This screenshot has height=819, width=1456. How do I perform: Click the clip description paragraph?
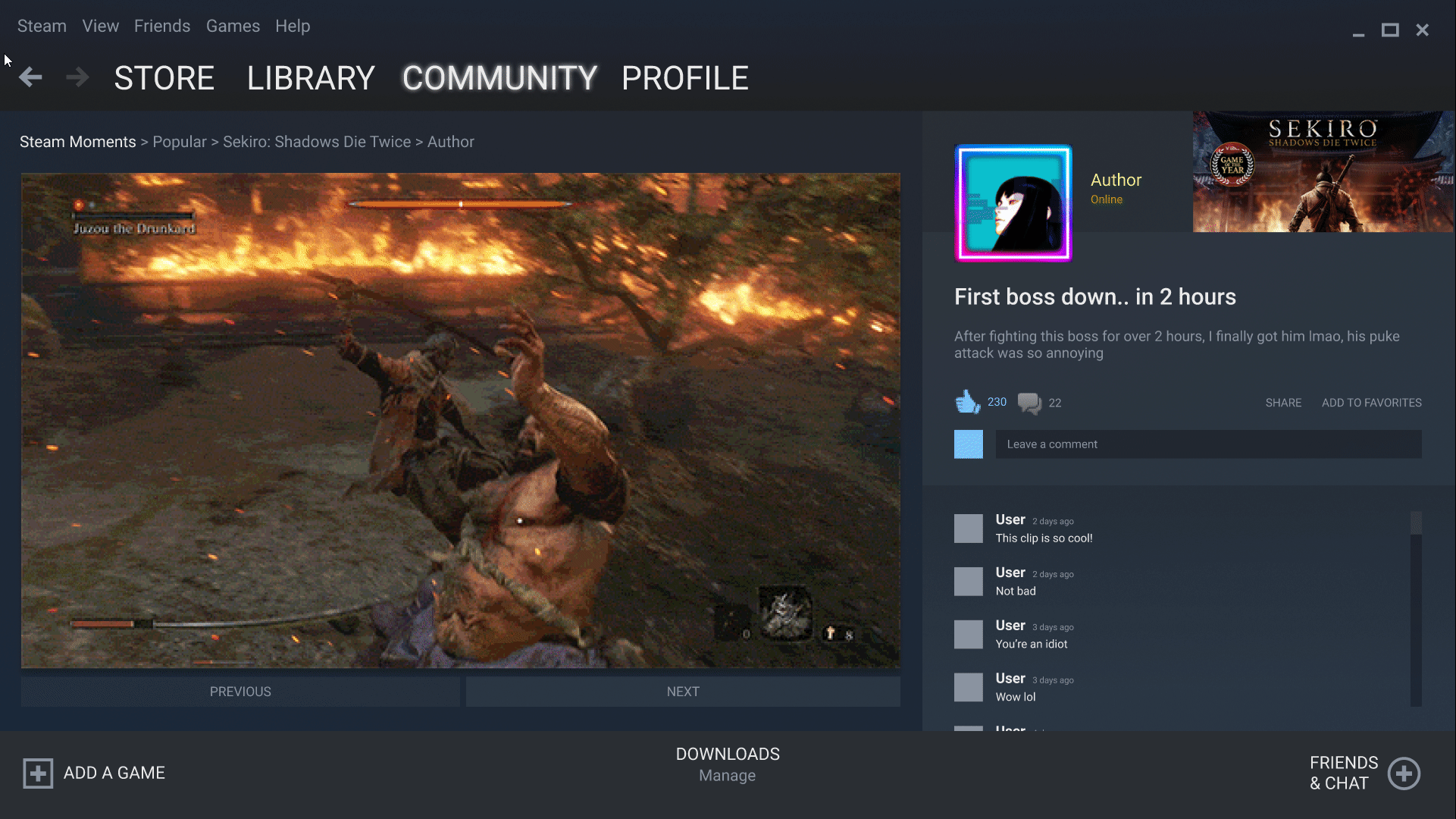coord(1177,344)
